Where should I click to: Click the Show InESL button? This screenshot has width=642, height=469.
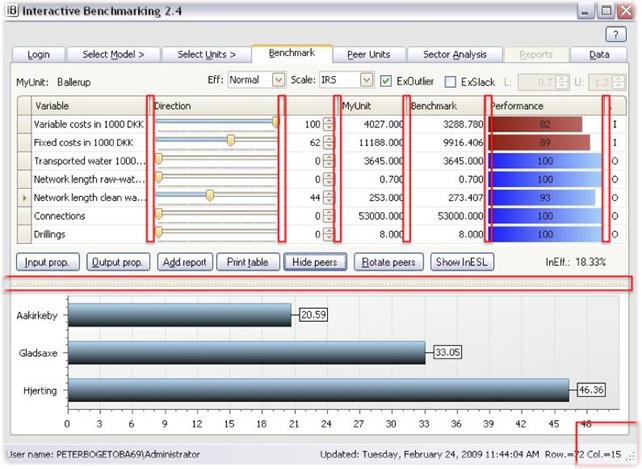pos(462,262)
